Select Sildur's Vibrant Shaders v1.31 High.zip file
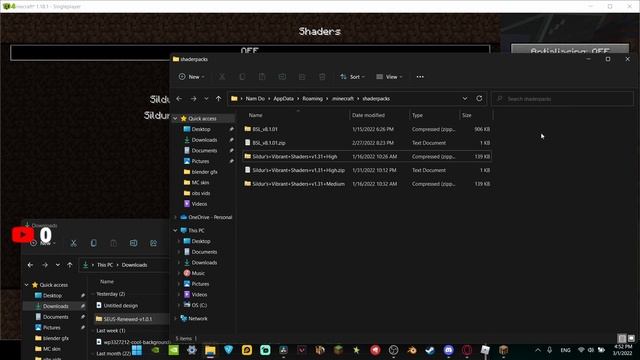Image resolution: width=640 pixels, height=360 pixels. [367, 170]
